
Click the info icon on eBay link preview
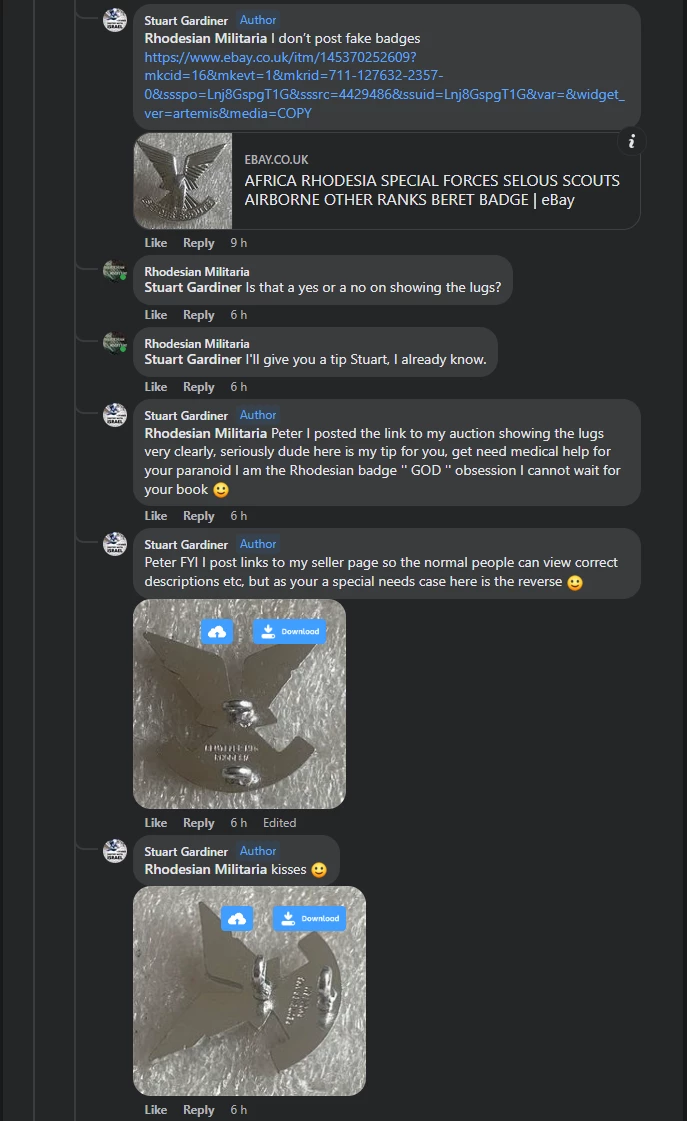[x=631, y=142]
